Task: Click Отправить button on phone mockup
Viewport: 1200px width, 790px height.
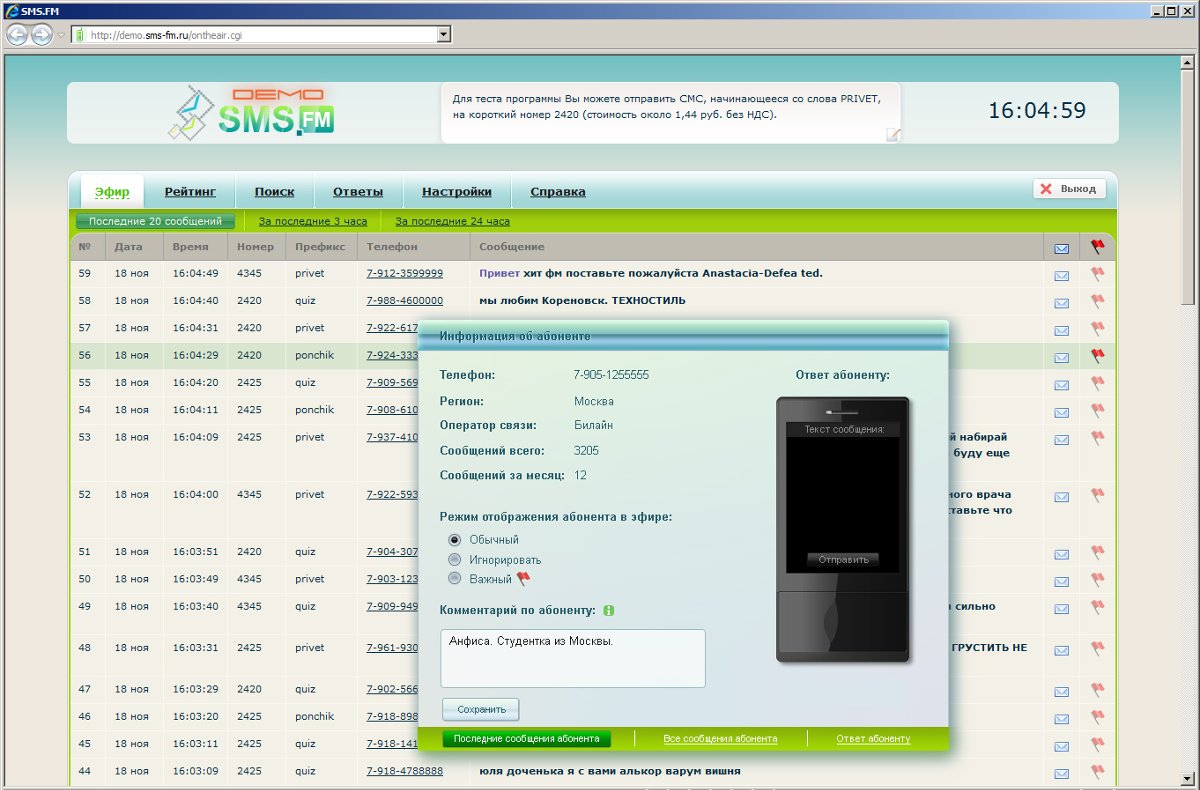Action: pos(844,560)
